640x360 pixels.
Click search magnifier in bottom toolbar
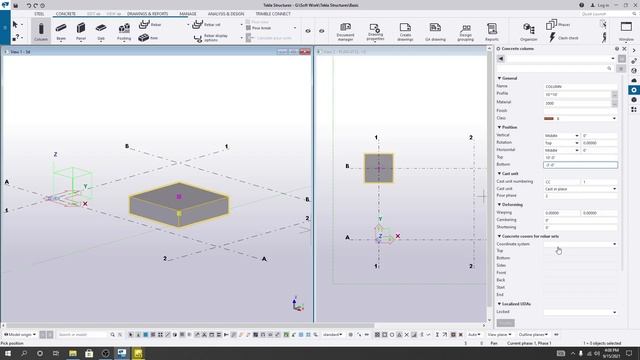[x=112, y=335]
